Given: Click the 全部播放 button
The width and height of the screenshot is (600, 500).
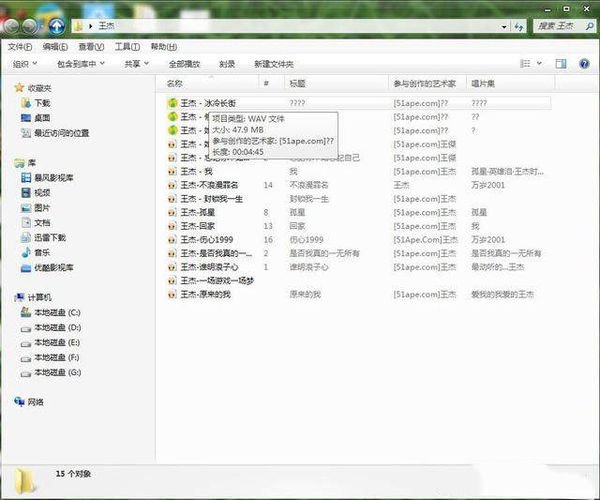Looking at the screenshot, I should (184, 64).
